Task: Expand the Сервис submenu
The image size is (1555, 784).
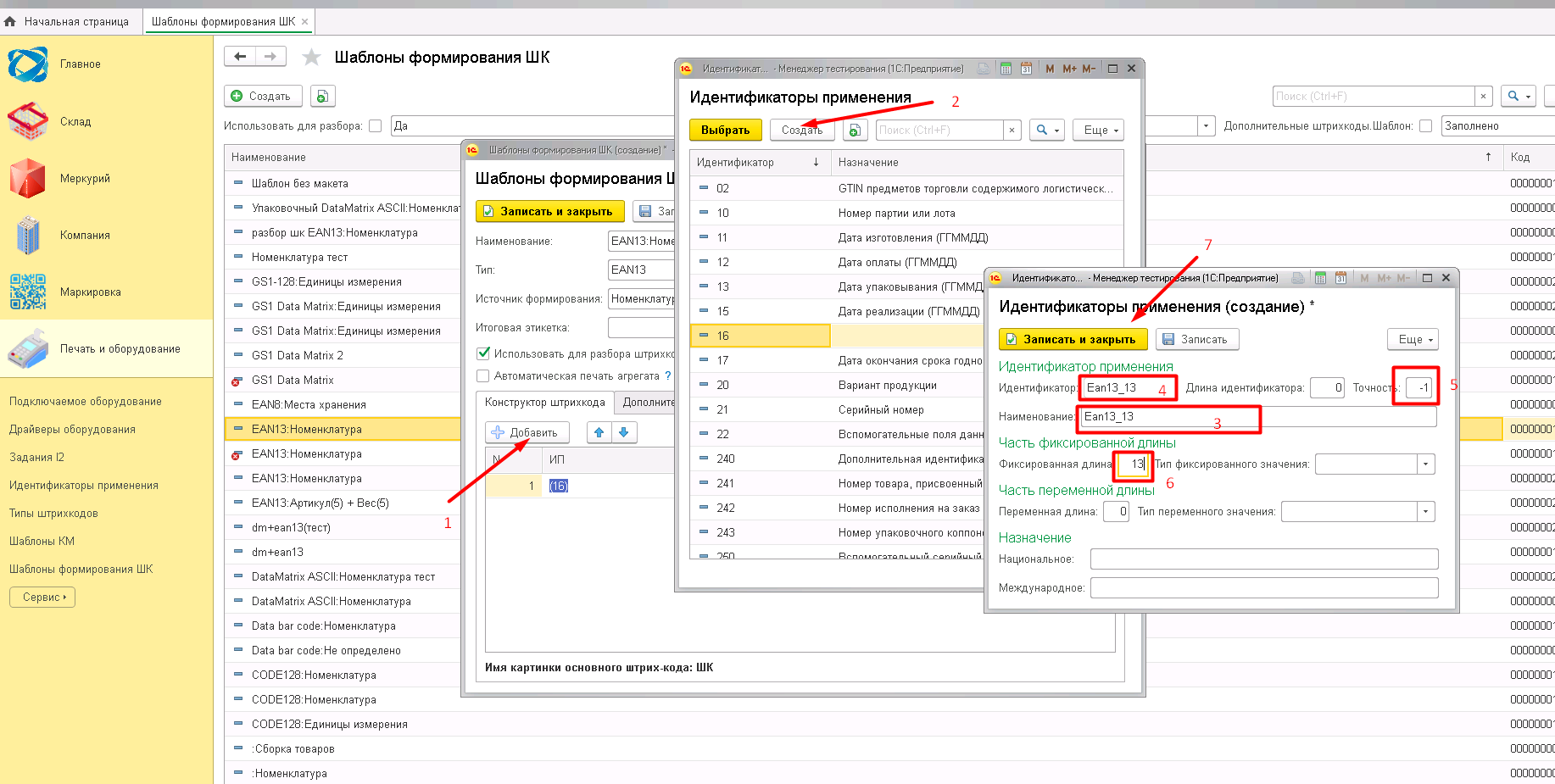Action: pyautogui.click(x=42, y=597)
